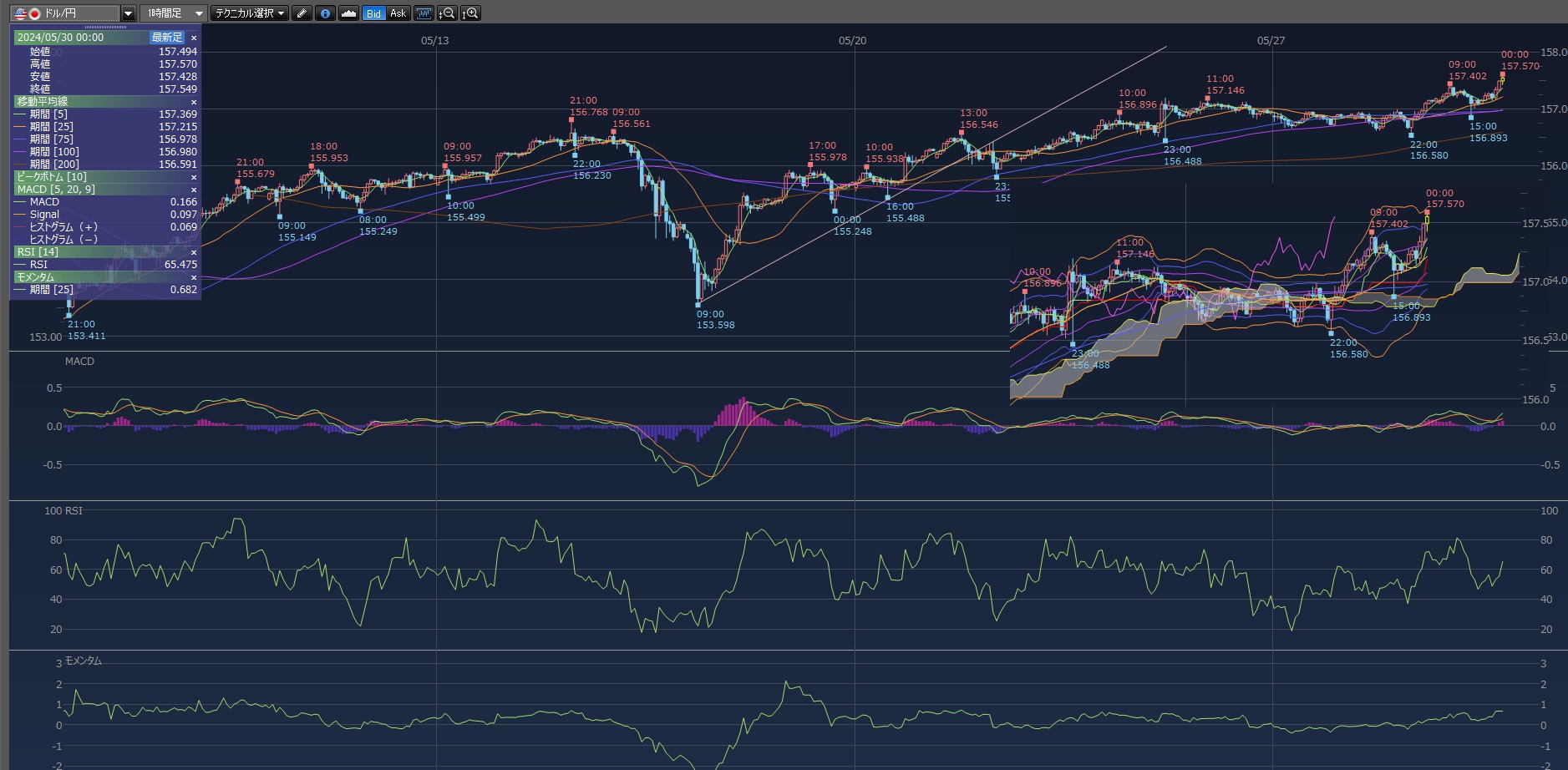Expand the 1時間足 timeframe dropdown

[199, 13]
